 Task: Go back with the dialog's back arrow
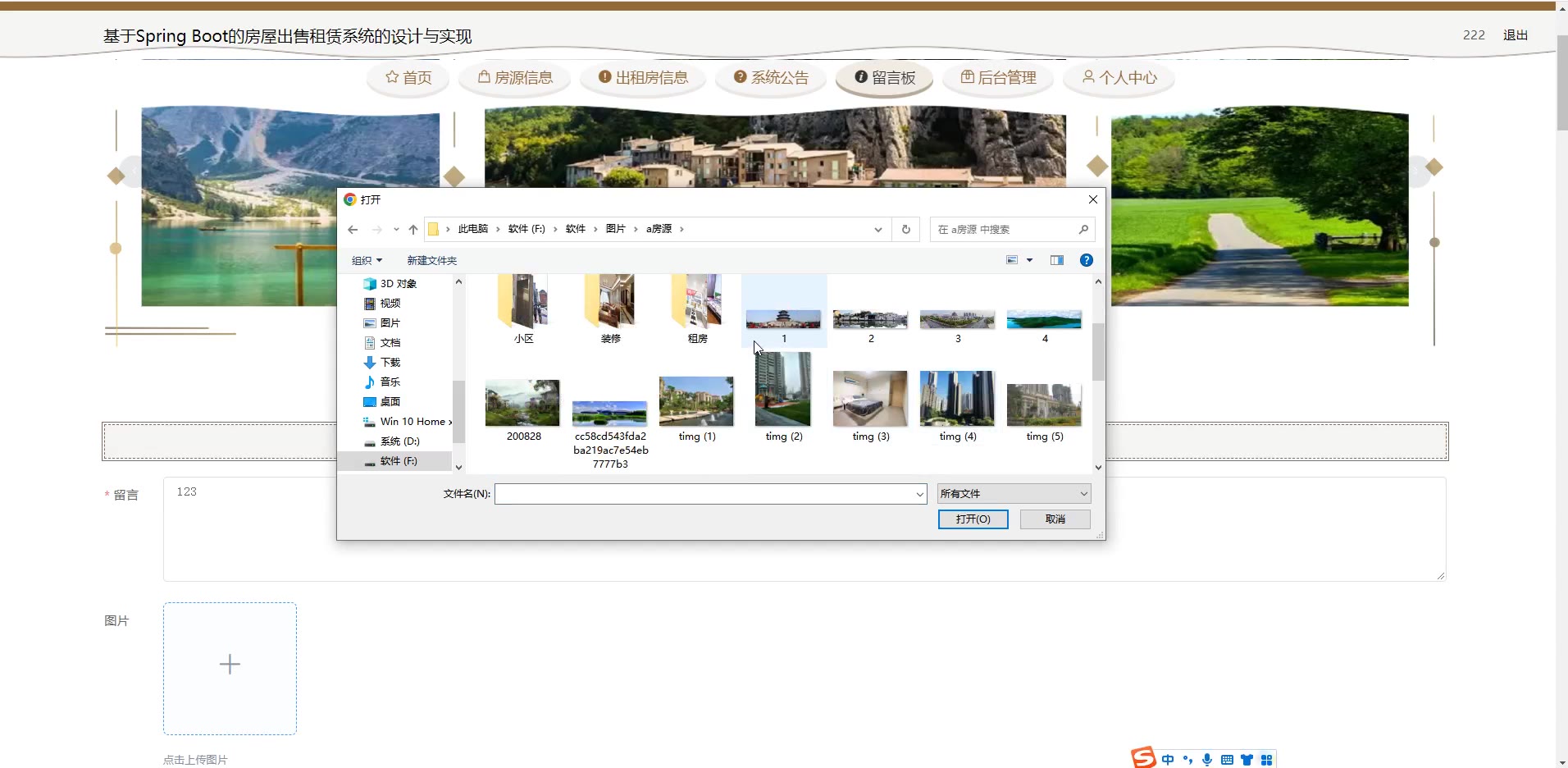[353, 230]
